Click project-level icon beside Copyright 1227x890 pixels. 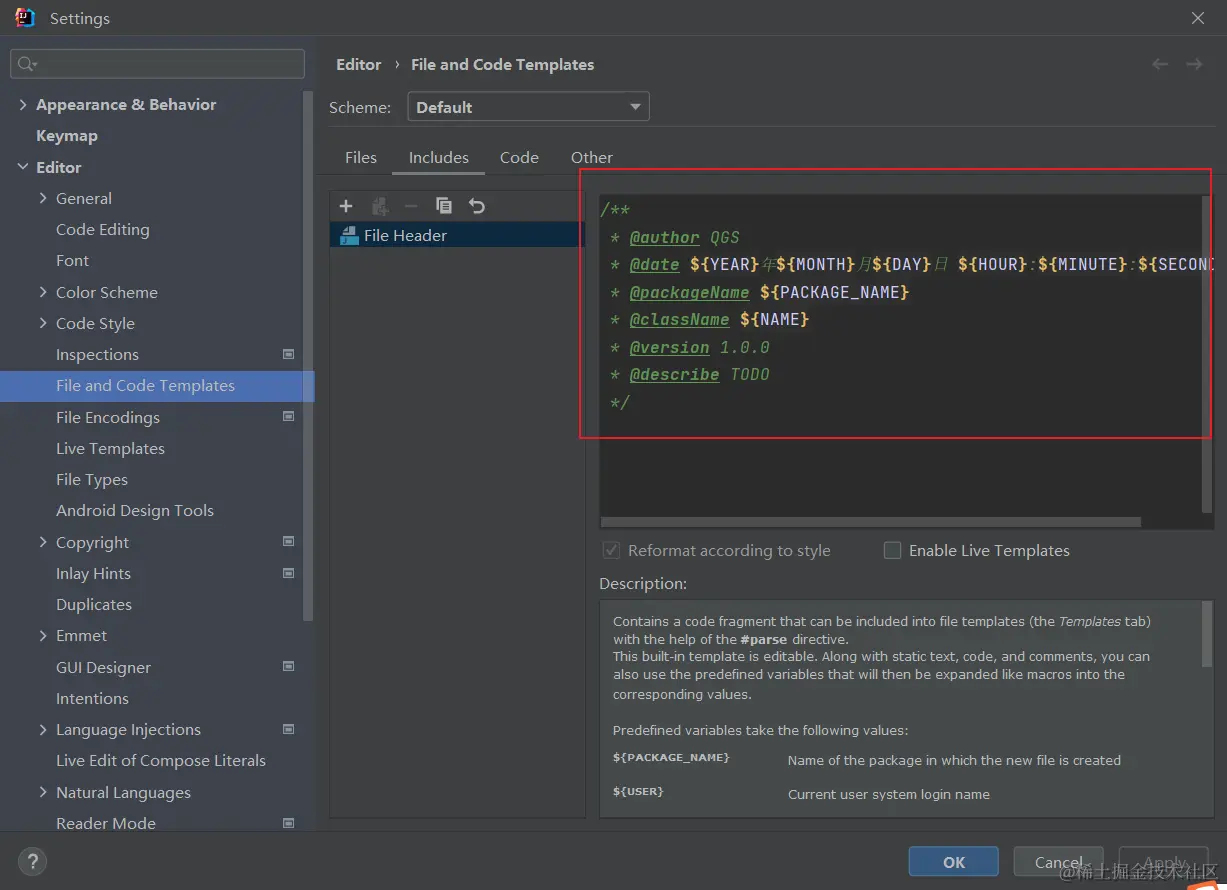(x=289, y=542)
